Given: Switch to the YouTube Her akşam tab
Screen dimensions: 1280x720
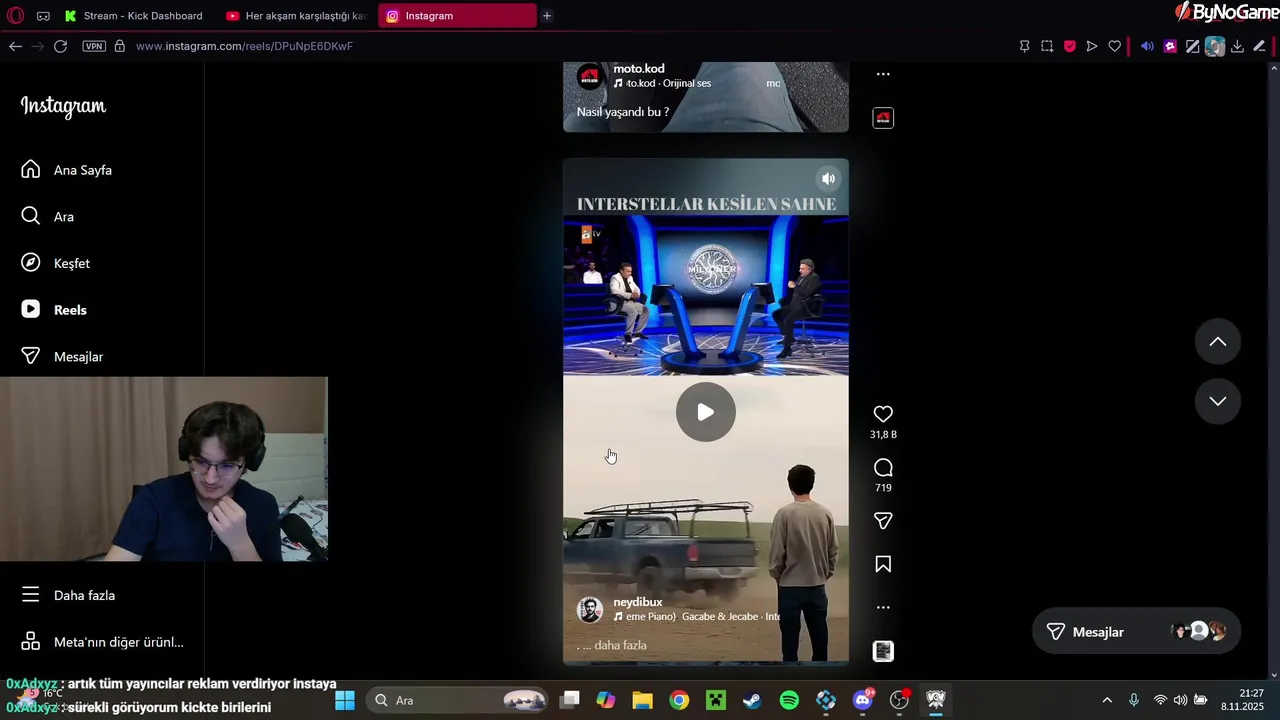Looking at the screenshot, I should click(297, 16).
